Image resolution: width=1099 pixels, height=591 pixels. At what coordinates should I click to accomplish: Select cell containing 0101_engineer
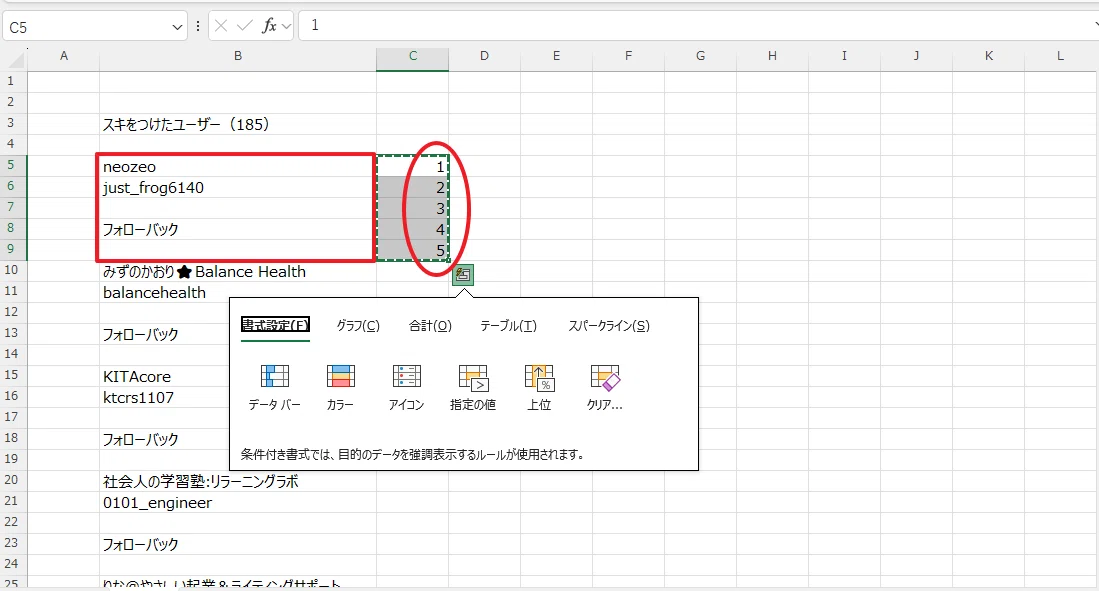click(x=238, y=503)
